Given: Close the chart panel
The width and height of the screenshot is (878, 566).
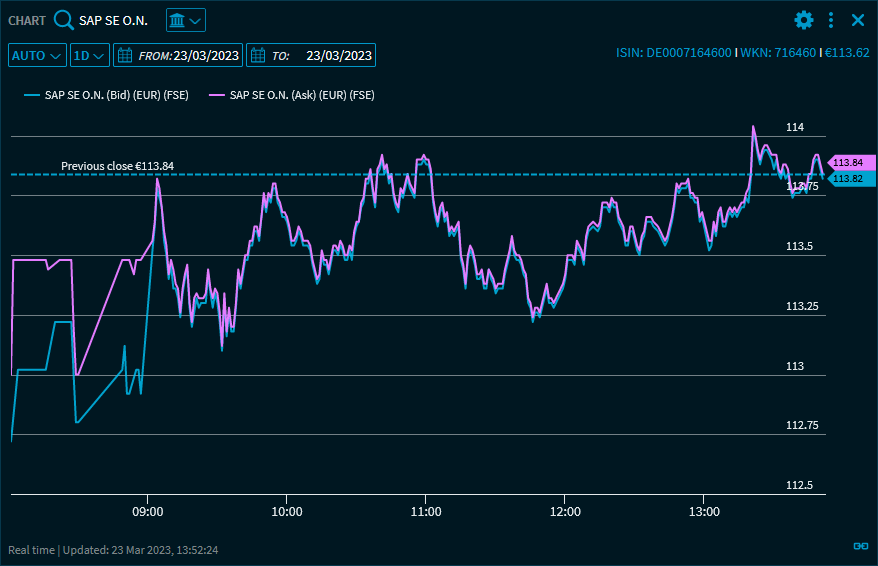Looking at the screenshot, I should coord(858,20).
